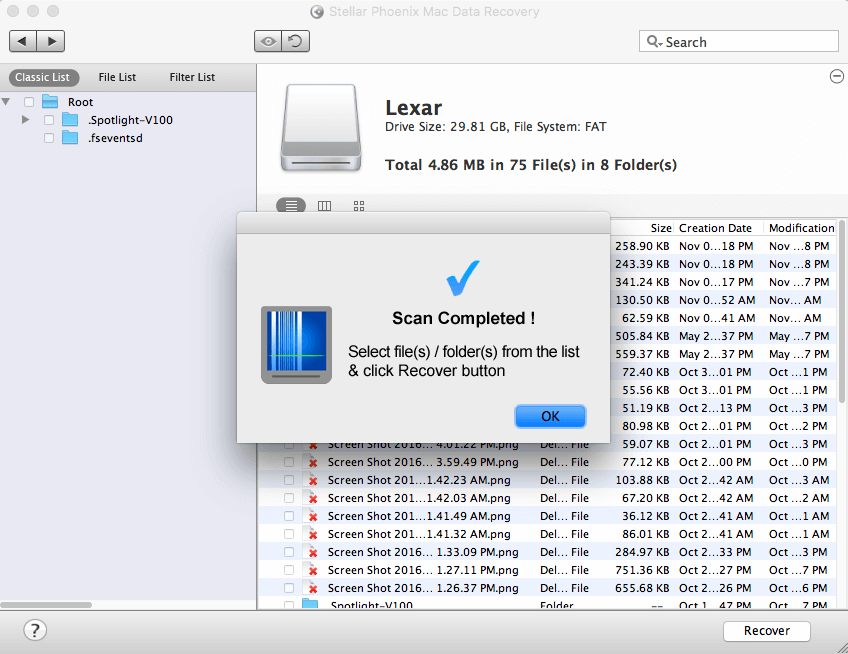848x654 pixels.
Task: Click OK in Scan Completed dialog
Action: 550,416
